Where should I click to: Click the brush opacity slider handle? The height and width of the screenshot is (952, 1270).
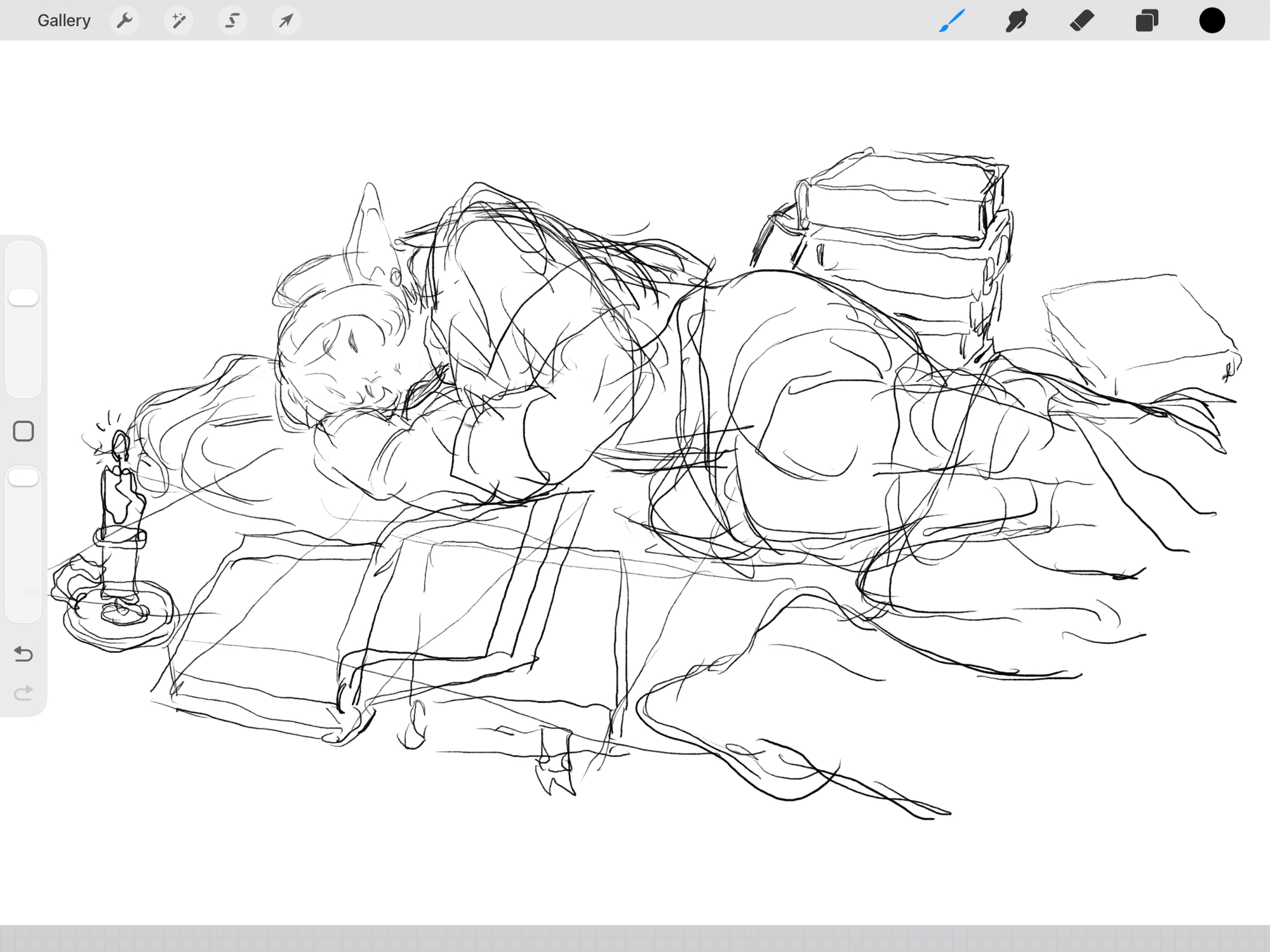pos(23,478)
